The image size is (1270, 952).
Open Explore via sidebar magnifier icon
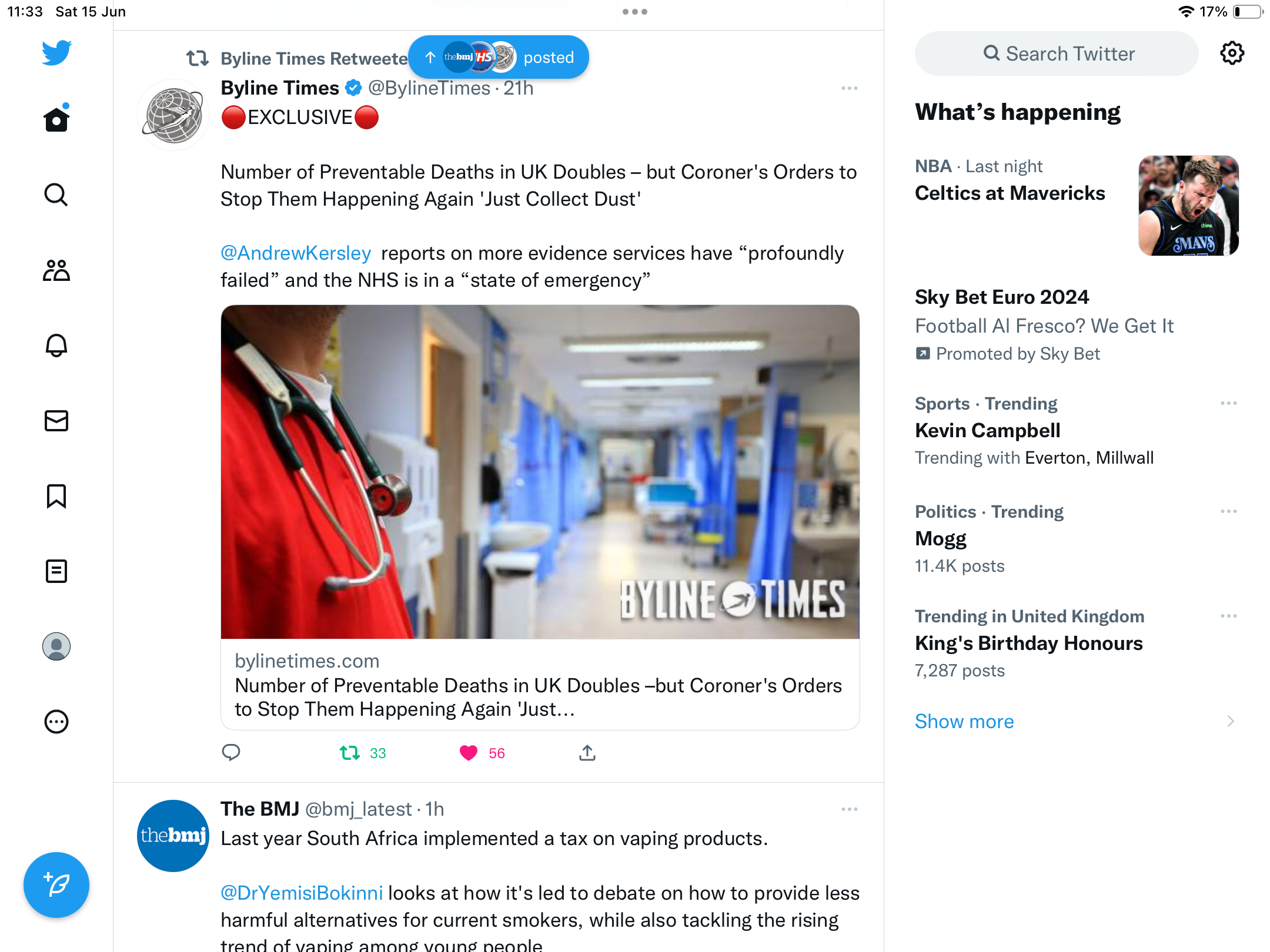pyautogui.click(x=56, y=195)
